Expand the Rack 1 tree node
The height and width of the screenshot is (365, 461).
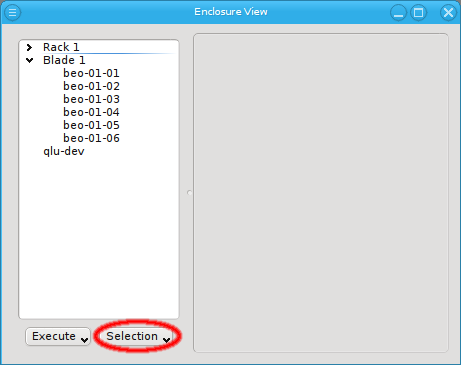pos(29,47)
